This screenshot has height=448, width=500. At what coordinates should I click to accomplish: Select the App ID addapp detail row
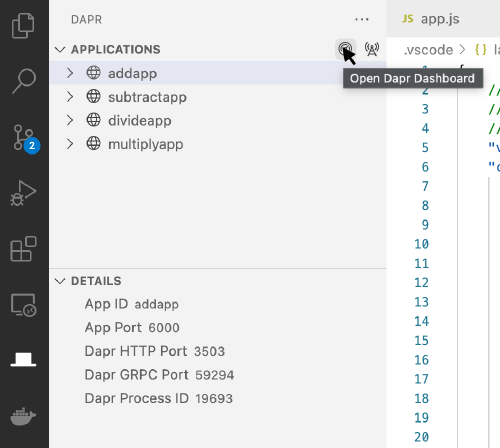point(218,304)
